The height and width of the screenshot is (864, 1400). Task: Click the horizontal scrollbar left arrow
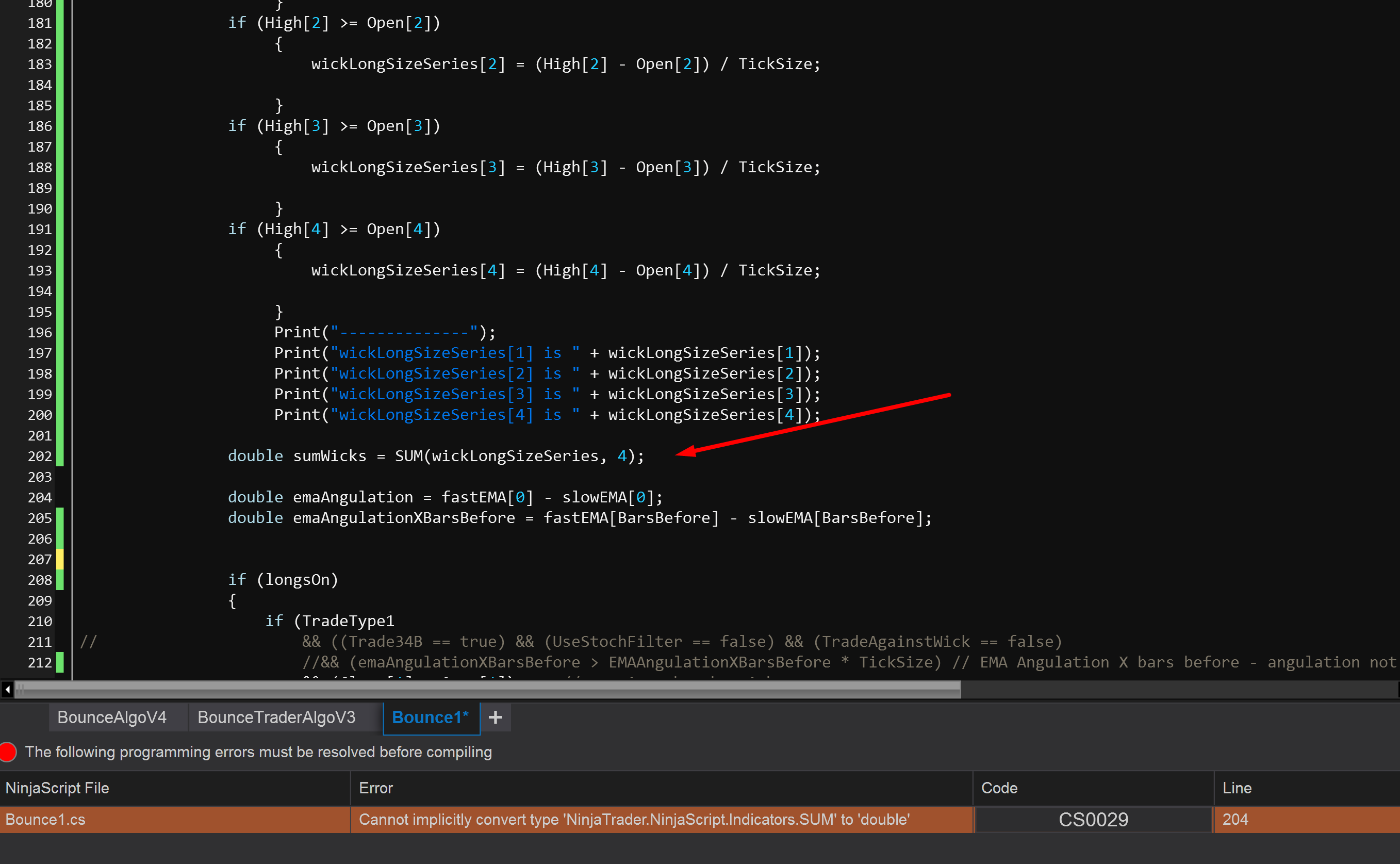pyautogui.click(x=7, y=689)
